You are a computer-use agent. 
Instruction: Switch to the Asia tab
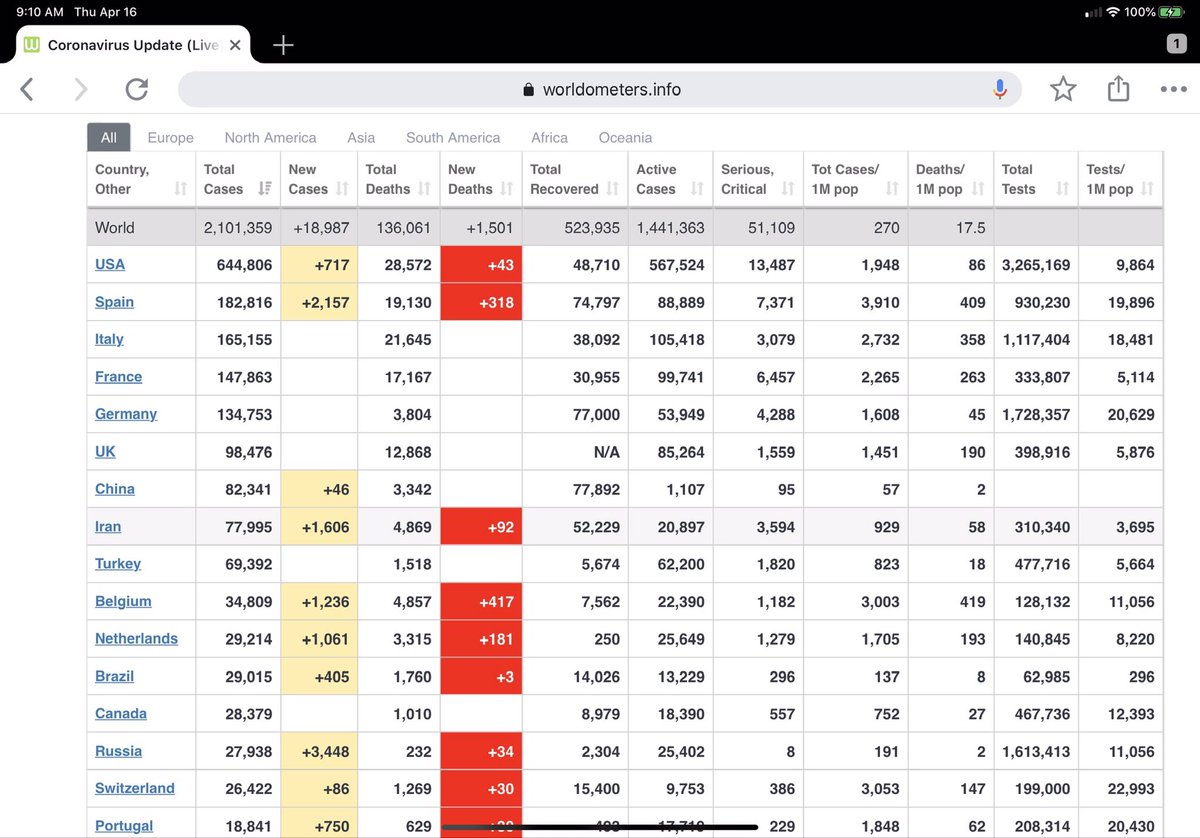coord(361,138)
